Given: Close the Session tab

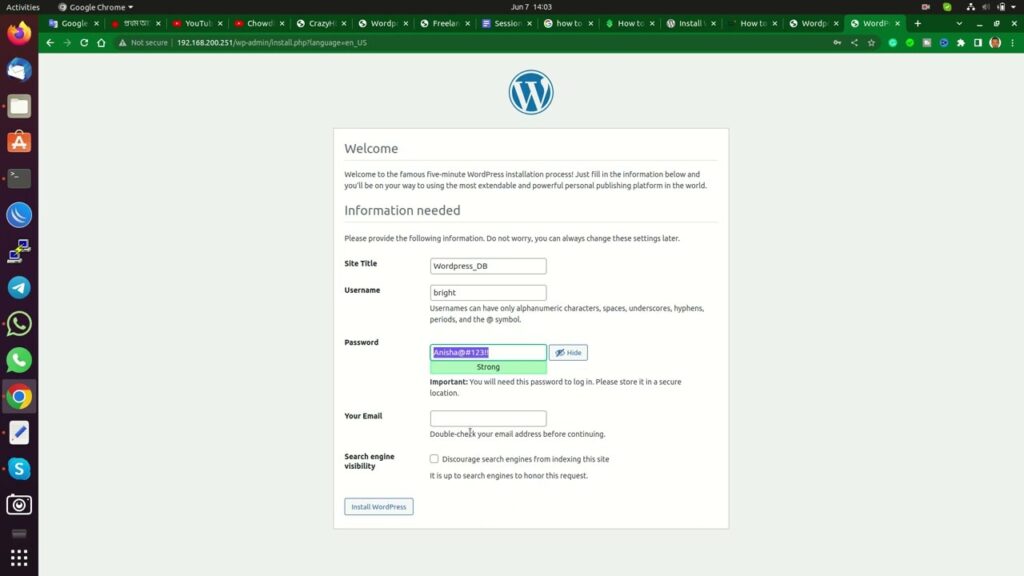Looking at the screenshot, I should pos(529,24).
